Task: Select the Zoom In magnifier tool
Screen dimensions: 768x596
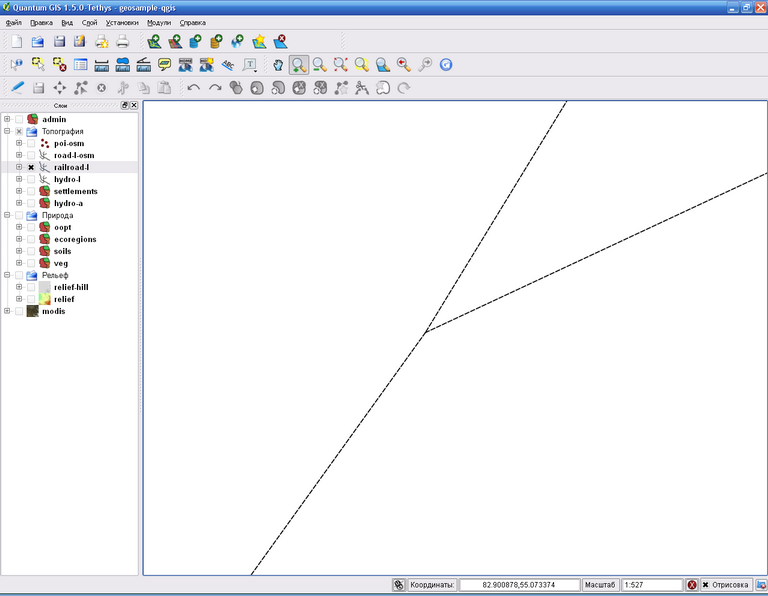Action: pyautogui.click(x=298, y=65)
